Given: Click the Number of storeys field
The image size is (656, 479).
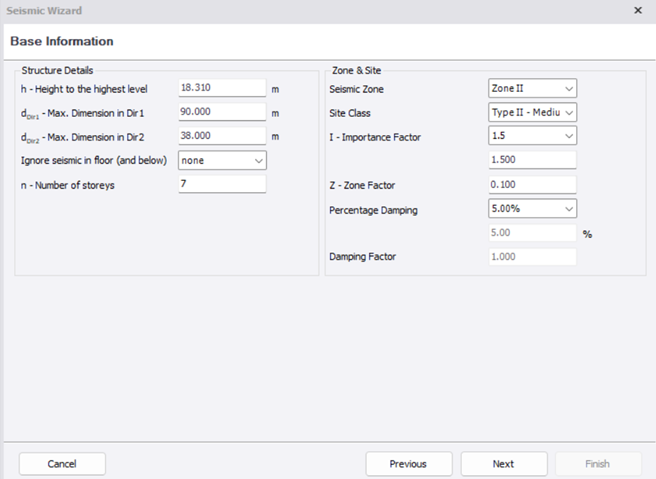Looking at the screenshot, I should pyautogui.click(x=222, y=184).
